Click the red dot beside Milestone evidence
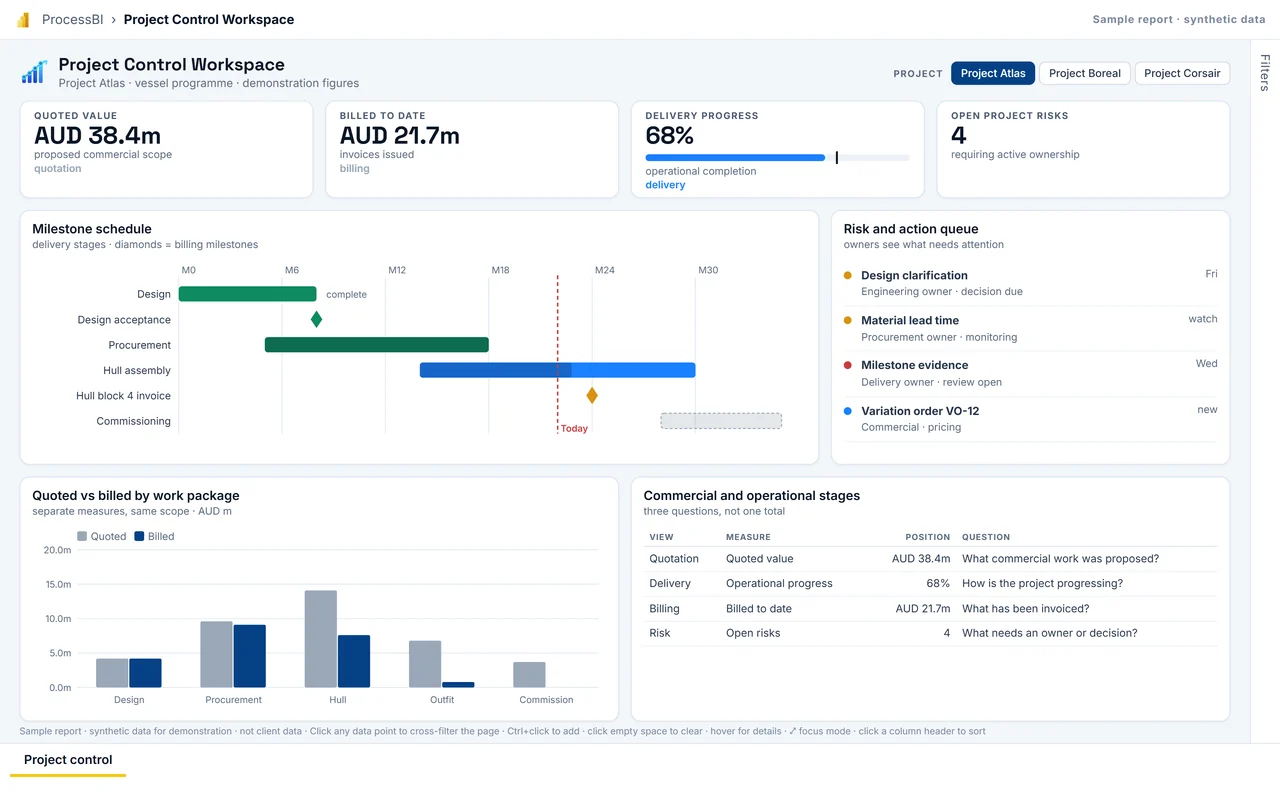This screenshot has width=1280, height=800. (848, 365)
